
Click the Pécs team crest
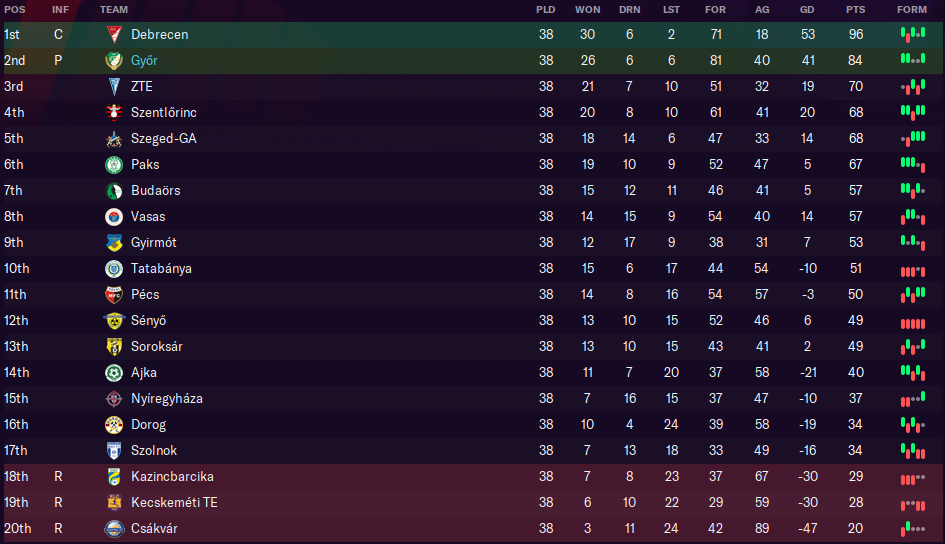pos(114,294)
